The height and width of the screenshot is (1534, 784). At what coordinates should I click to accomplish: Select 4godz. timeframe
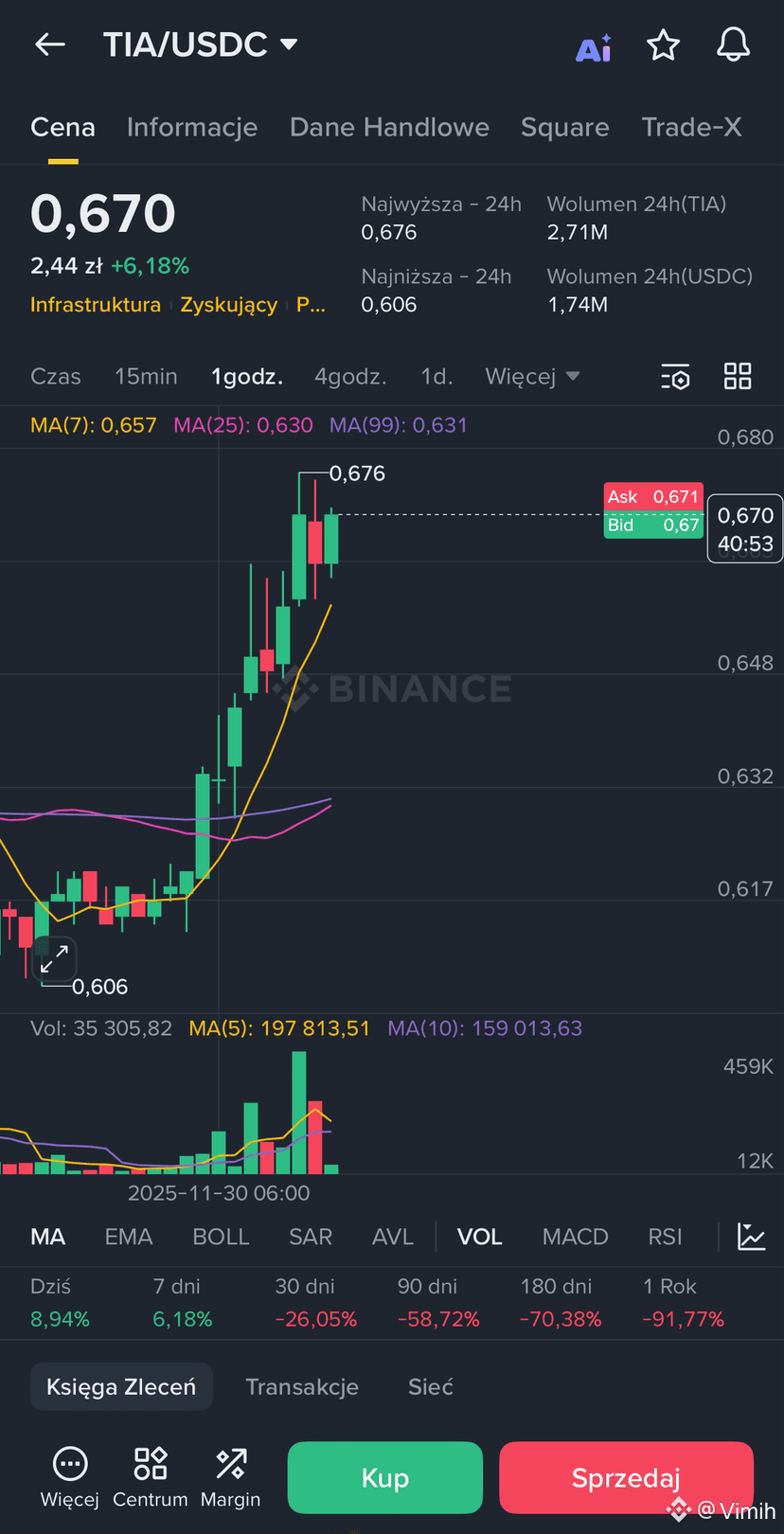coord(350,377)
